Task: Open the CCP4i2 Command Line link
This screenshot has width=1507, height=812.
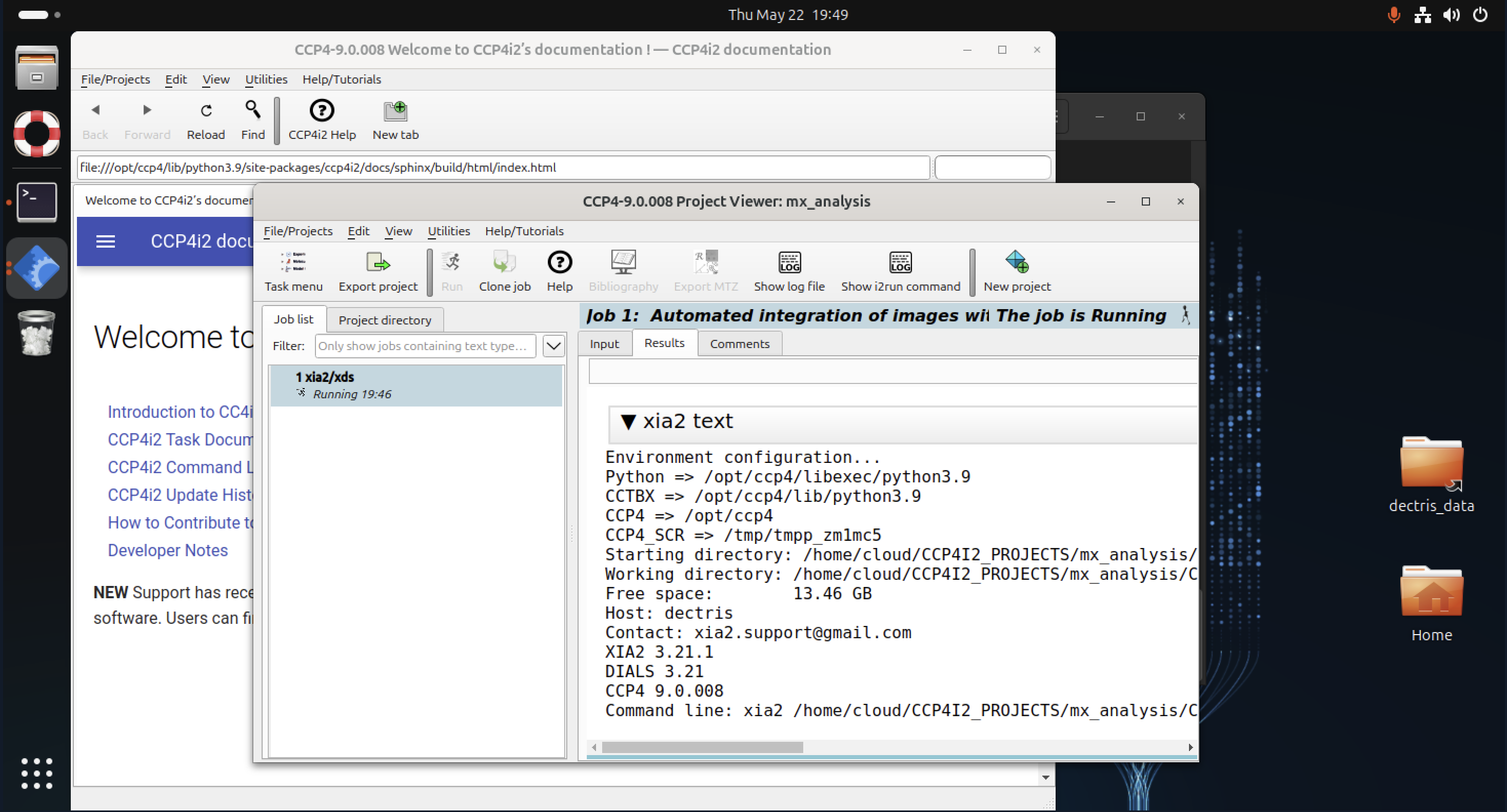Action: click(180, 468)
